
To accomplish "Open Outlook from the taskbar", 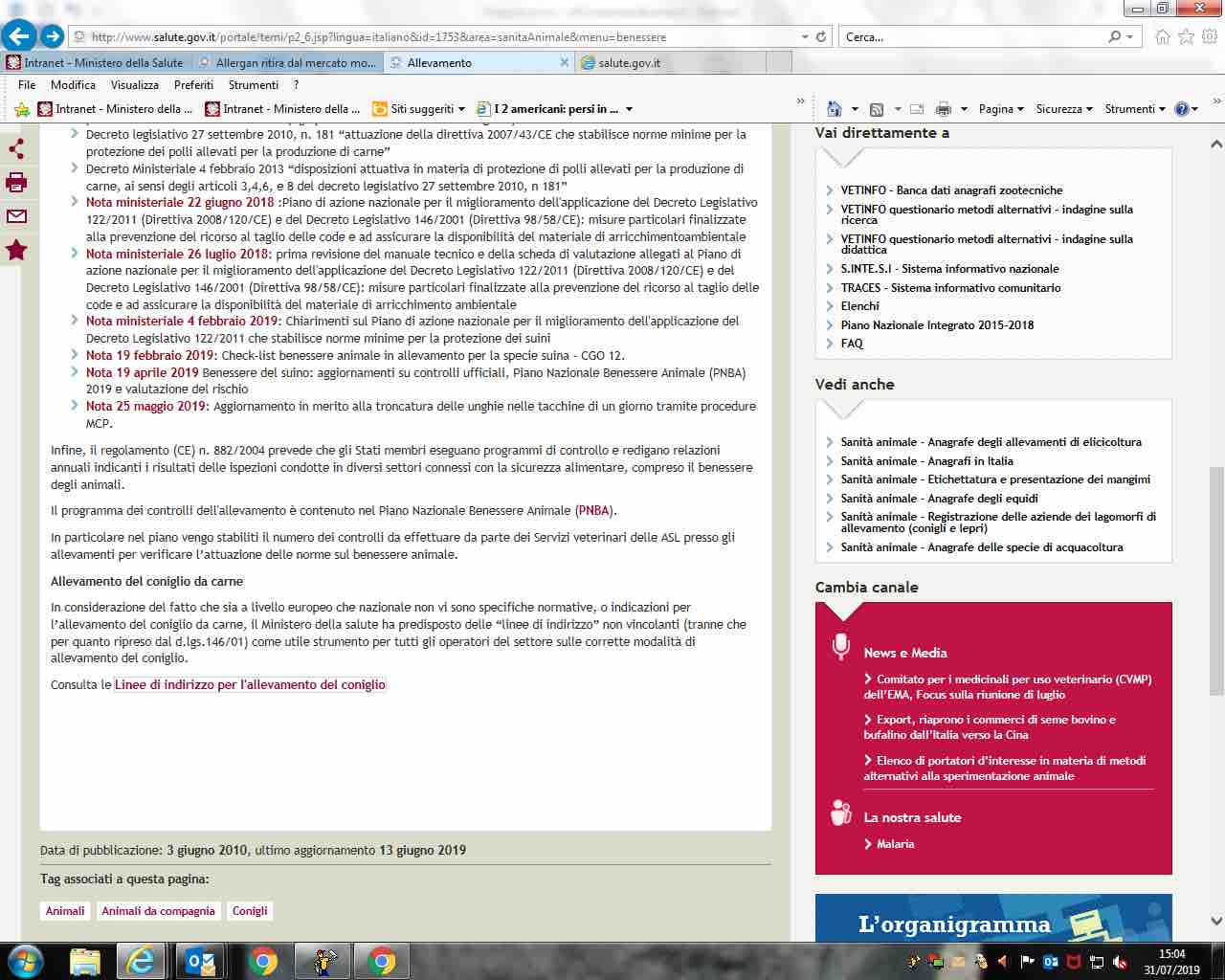I will point(202,960).
